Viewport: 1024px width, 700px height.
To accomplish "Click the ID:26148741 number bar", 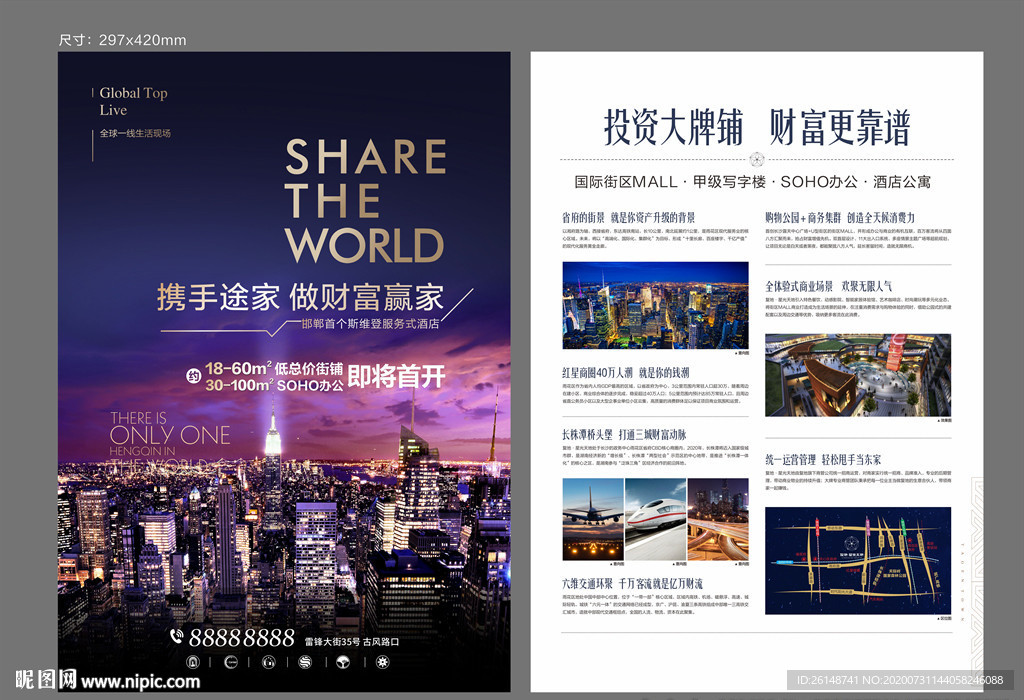I will [900, 680].
